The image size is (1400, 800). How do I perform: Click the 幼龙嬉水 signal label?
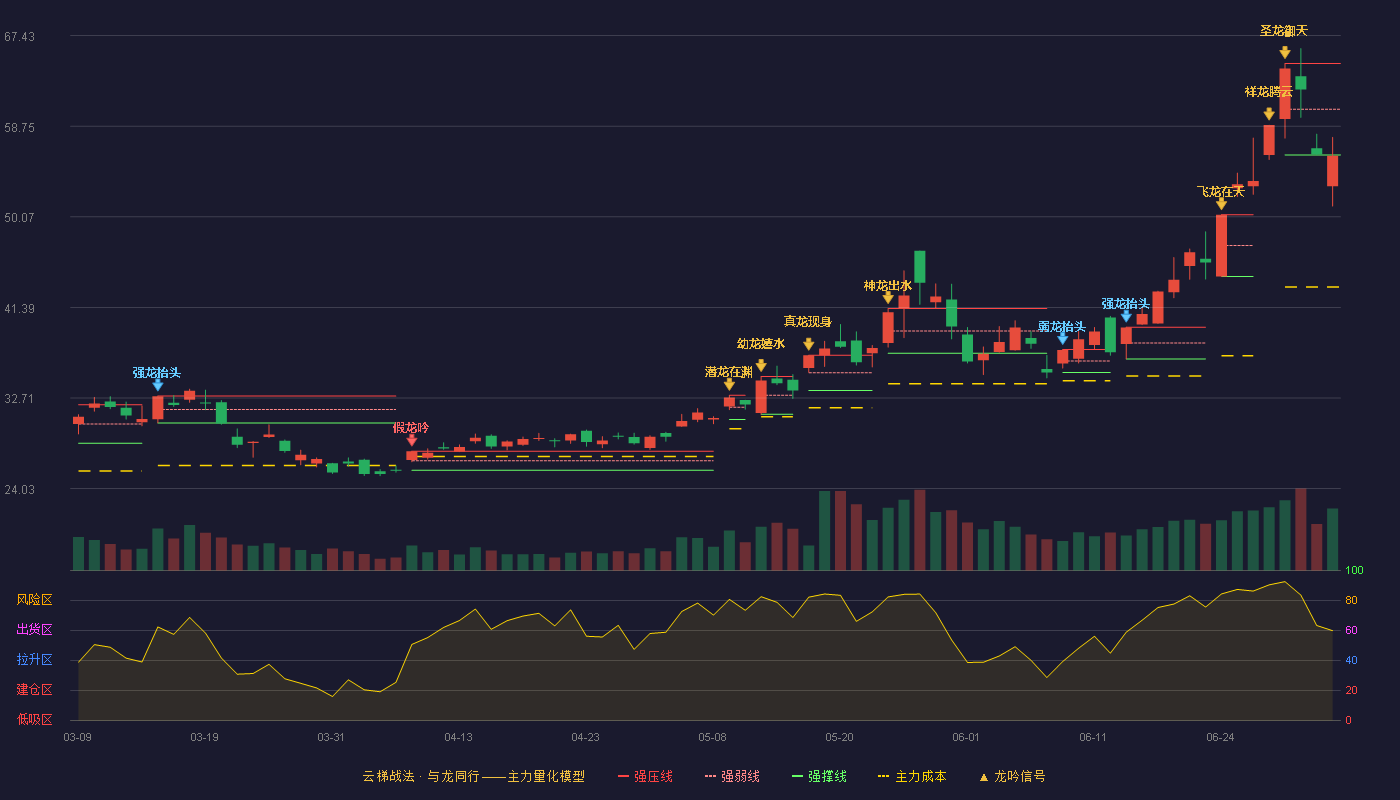click(x=761, y=344)
